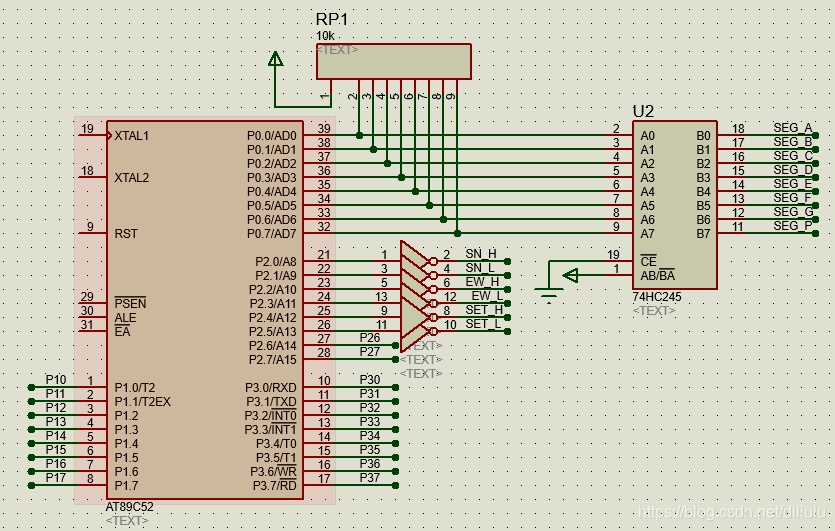Click the EA pin name
The image size is (835, 531).
(122, 331)
